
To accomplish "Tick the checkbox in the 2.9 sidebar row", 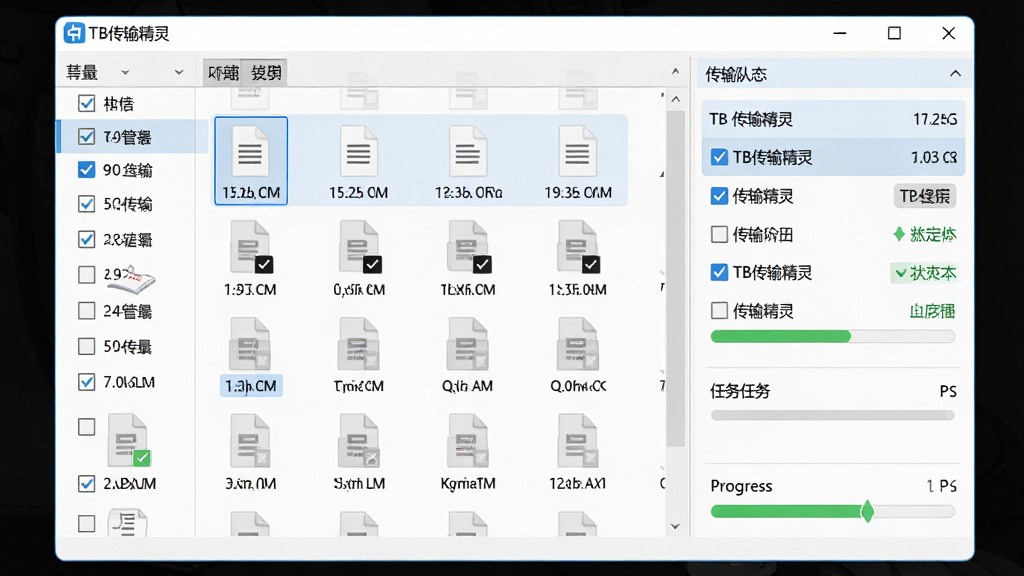I will pos(86,274).
